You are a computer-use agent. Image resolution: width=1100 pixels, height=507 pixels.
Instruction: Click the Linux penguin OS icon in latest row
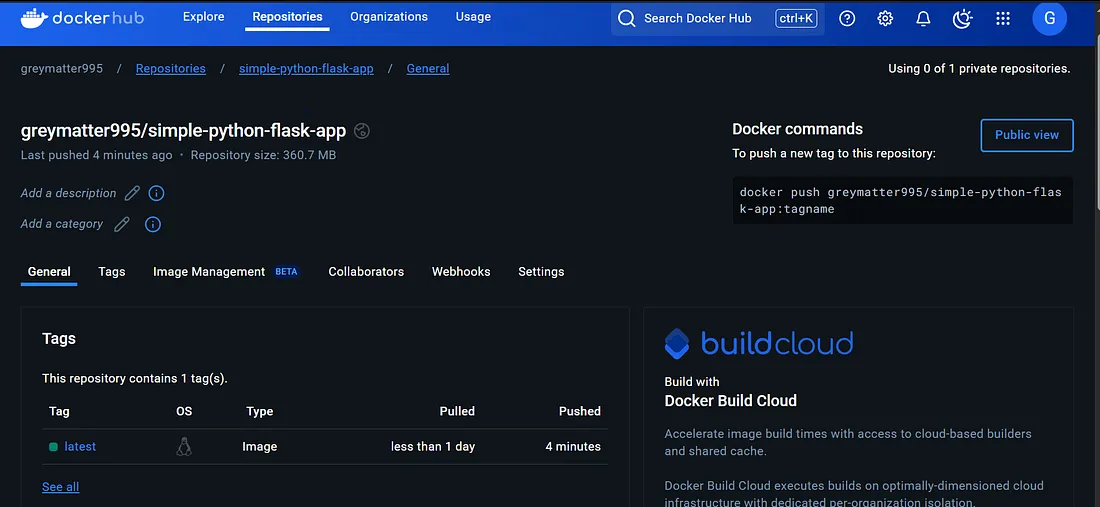coord(184,447)
